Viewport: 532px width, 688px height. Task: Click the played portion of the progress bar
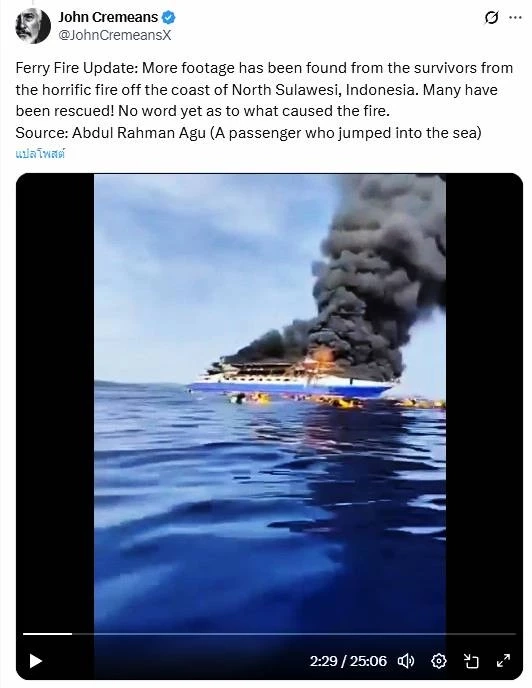pyautogui.click(x=47, y=634)
